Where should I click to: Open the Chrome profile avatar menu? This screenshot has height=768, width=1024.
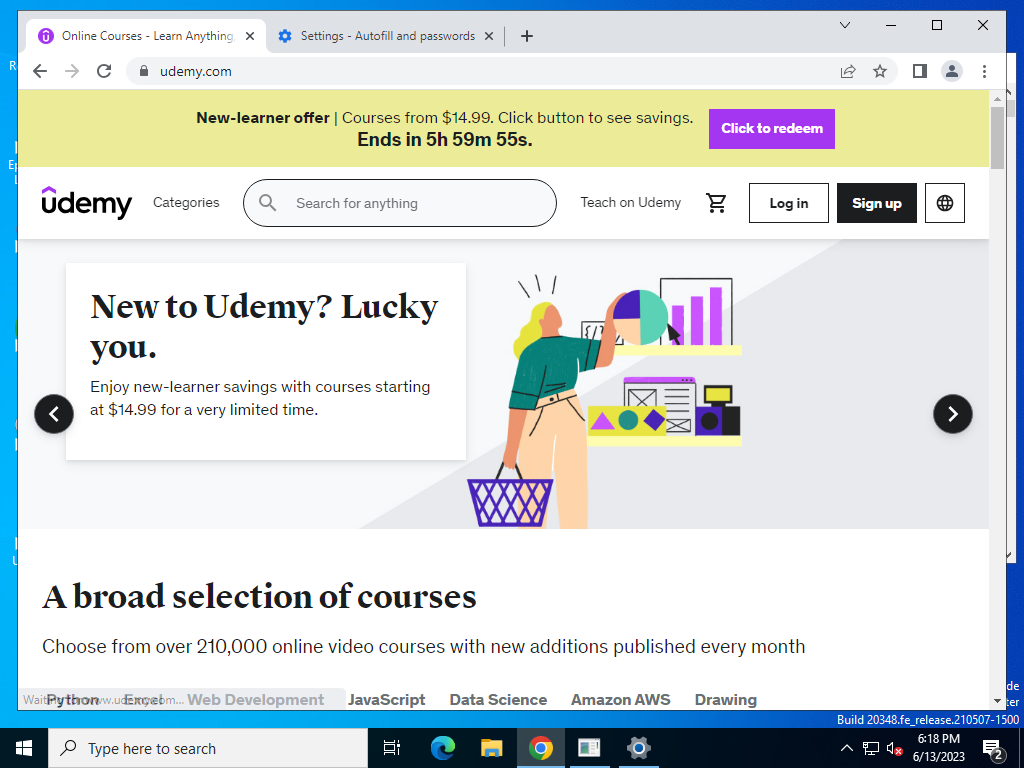pos(952,71)
